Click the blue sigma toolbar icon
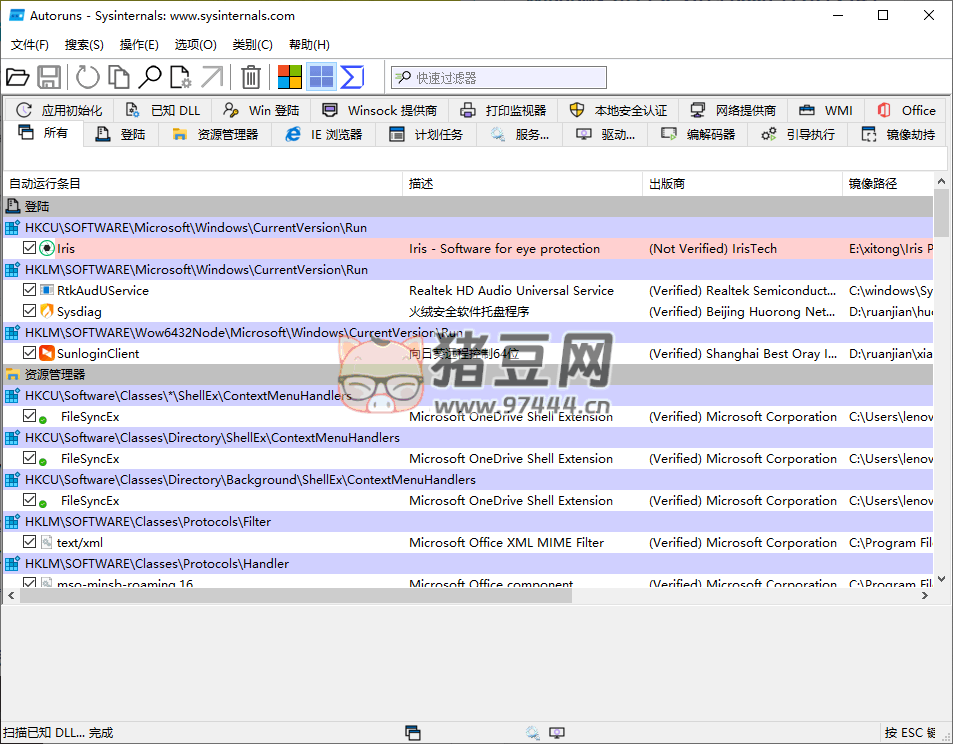The width and height of the screenshot is (953, 744). (352, 77)
